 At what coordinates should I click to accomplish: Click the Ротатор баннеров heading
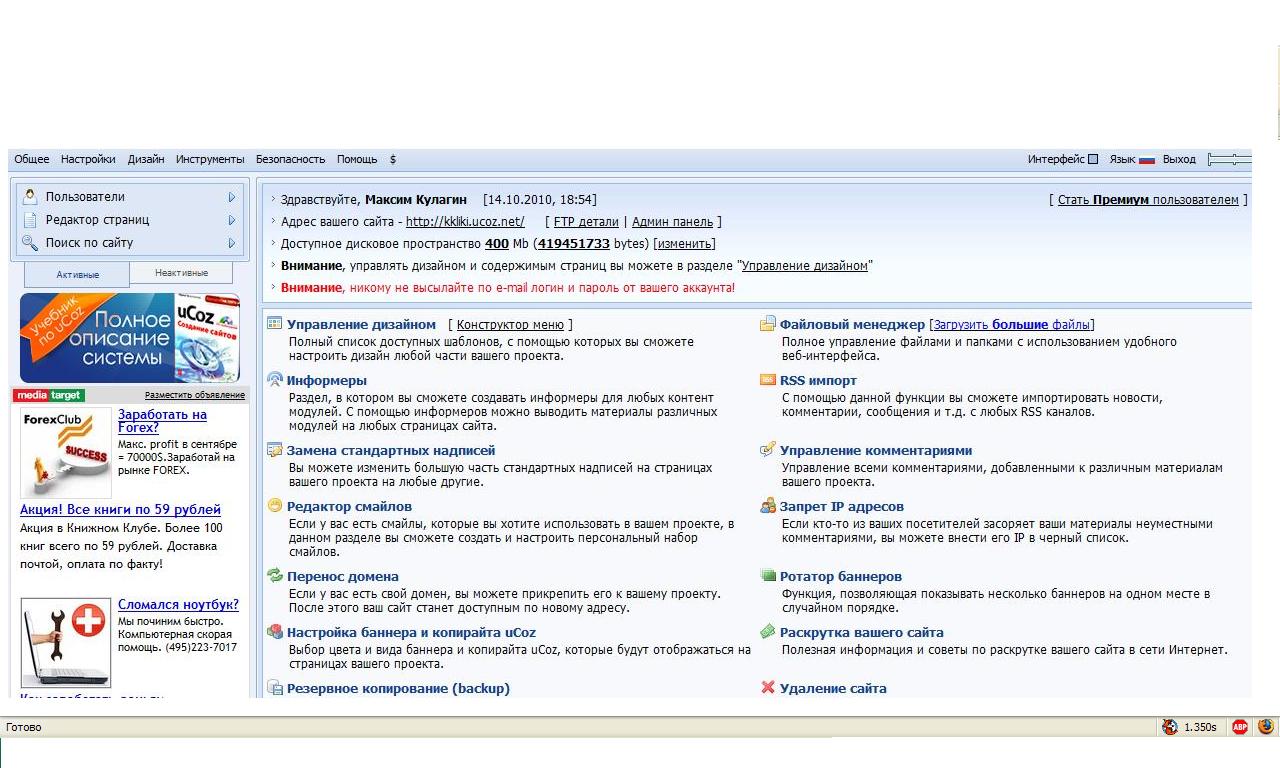coord(841,577)
